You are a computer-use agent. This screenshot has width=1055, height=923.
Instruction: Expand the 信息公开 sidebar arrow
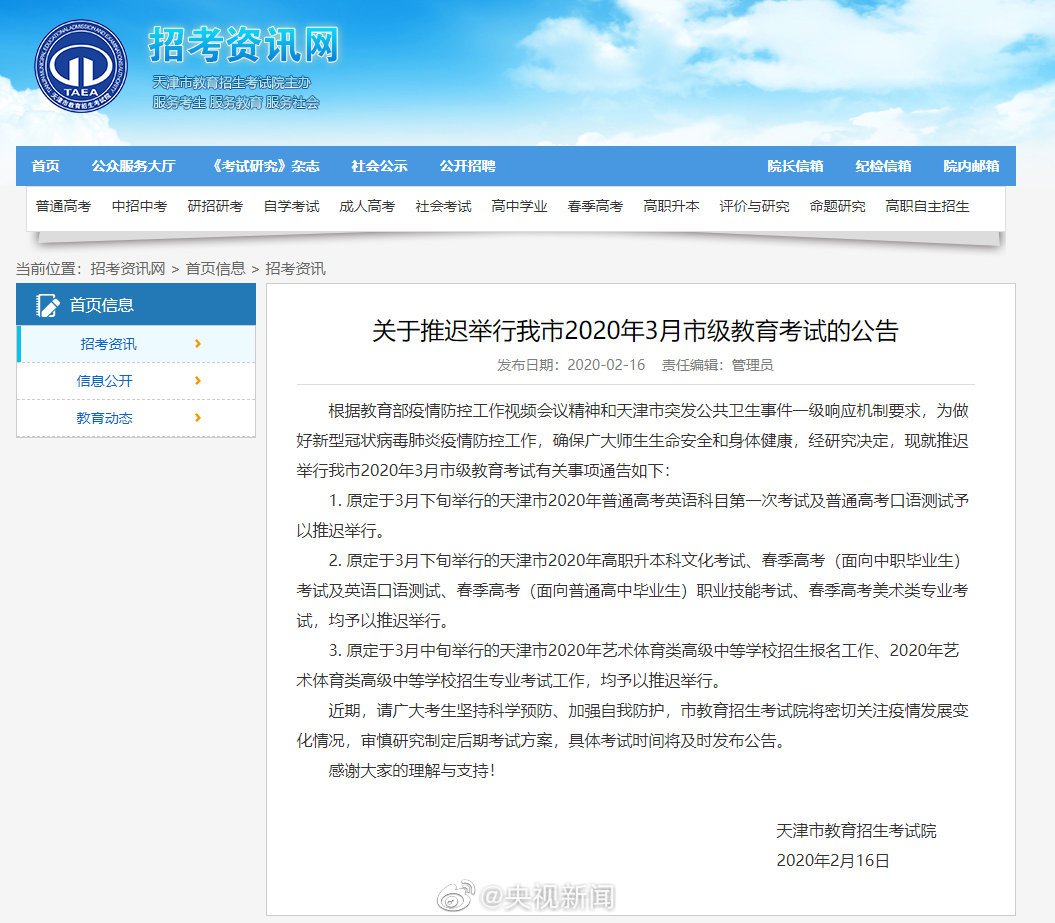(x=198, y=381)
